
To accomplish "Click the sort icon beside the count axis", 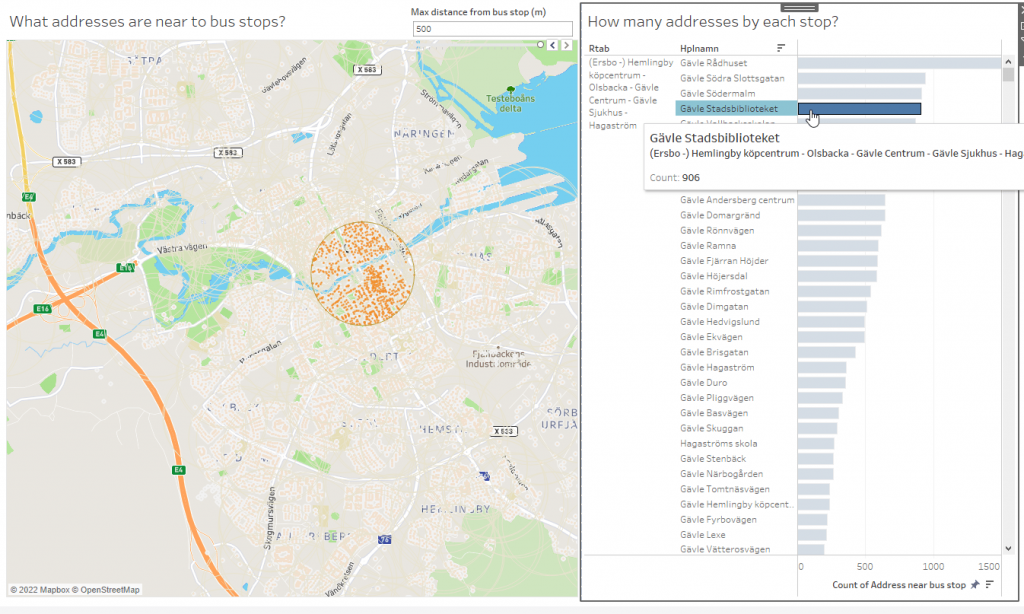I will [x=989, y=585].
